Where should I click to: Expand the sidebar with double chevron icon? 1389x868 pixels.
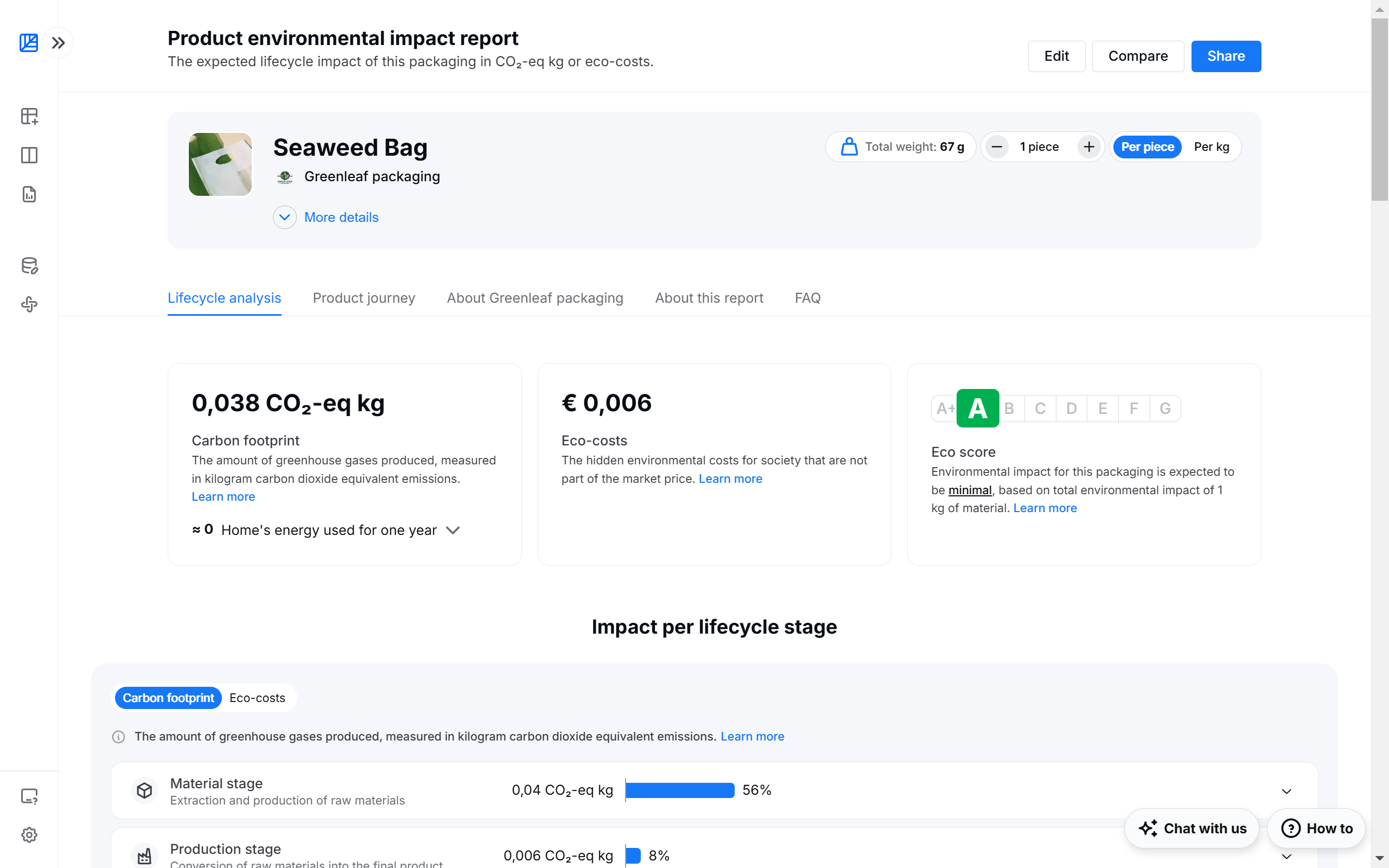coord(58,43)
